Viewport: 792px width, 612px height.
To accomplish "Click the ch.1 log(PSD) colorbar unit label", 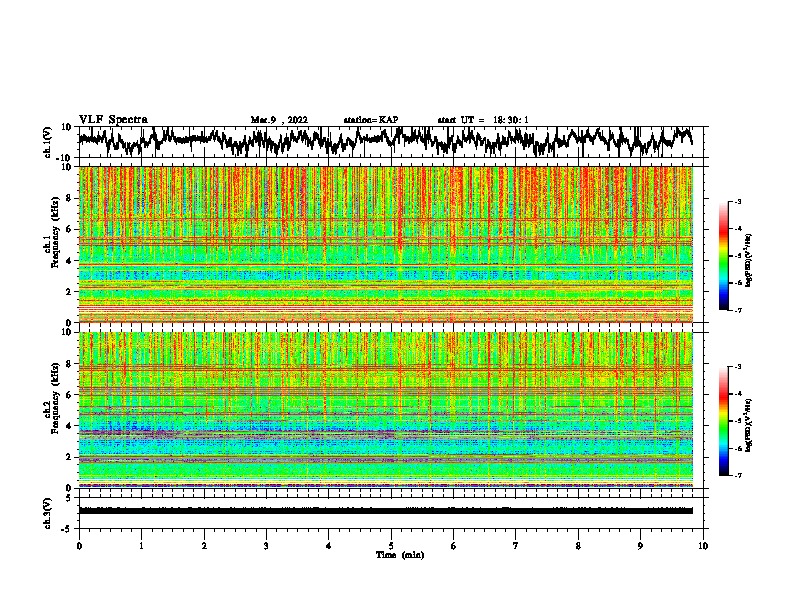I will pyautogui.click(x=749, y=260).
